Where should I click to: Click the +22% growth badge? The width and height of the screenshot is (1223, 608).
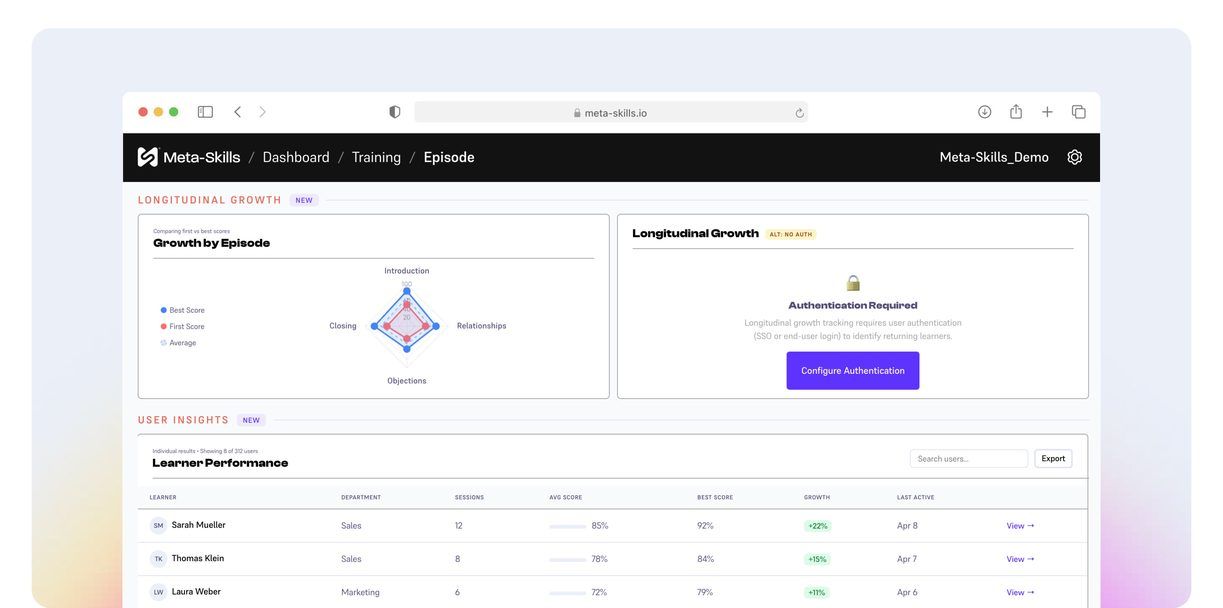click(x=817, y=526)
